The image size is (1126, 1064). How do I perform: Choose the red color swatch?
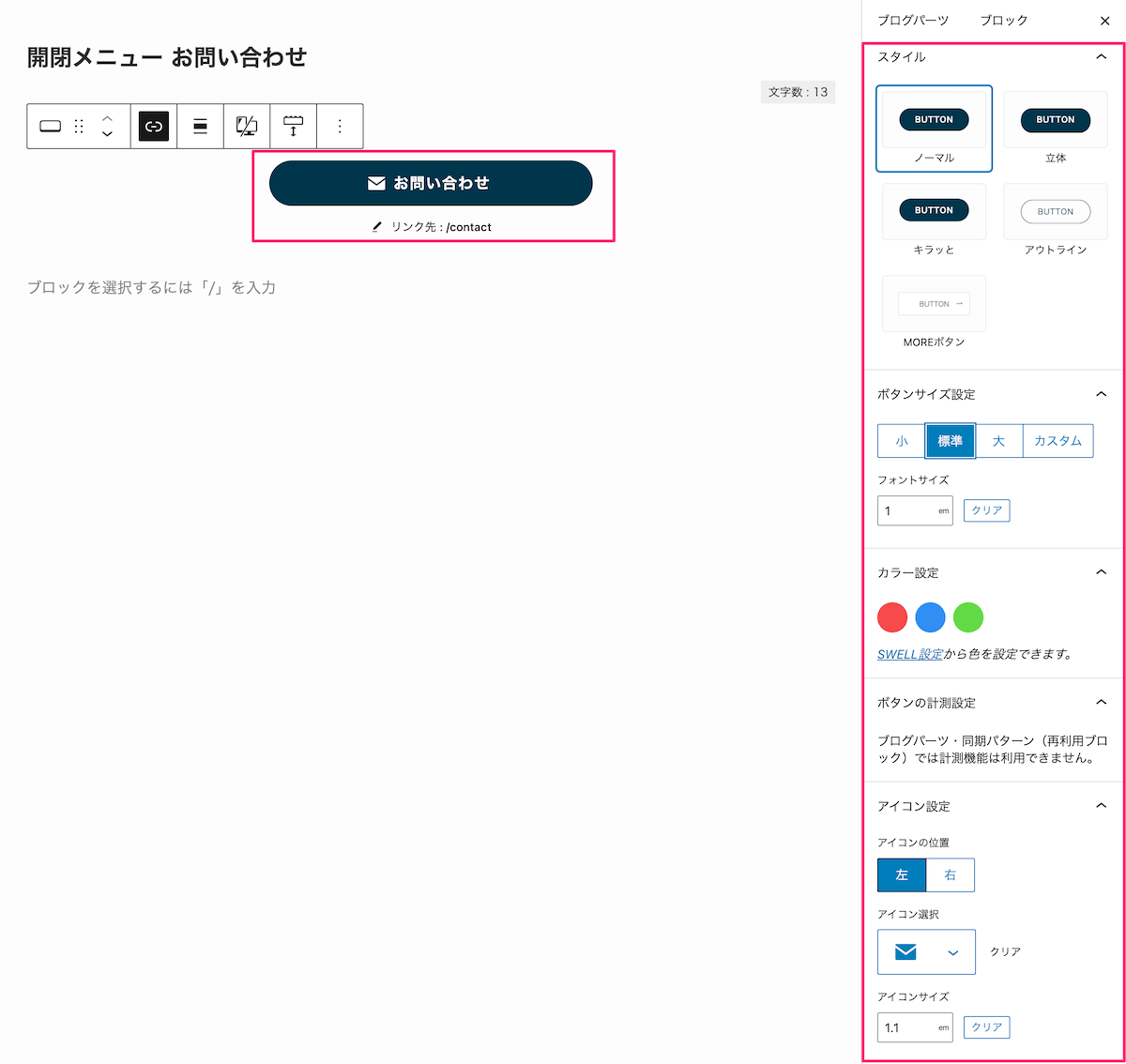tap(892, 617)
